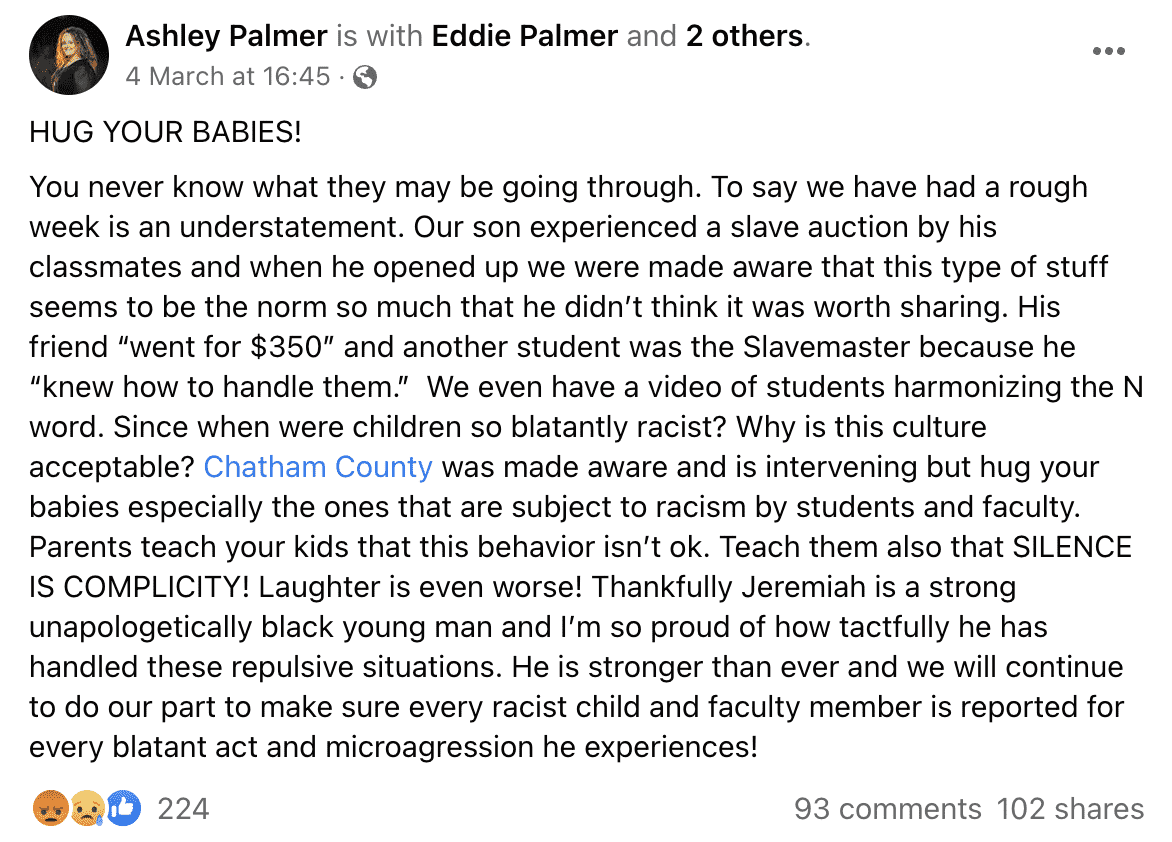Expand the 93 comments
The width and height of the screenshot is (1172, 842).
[x=888, y=809]
